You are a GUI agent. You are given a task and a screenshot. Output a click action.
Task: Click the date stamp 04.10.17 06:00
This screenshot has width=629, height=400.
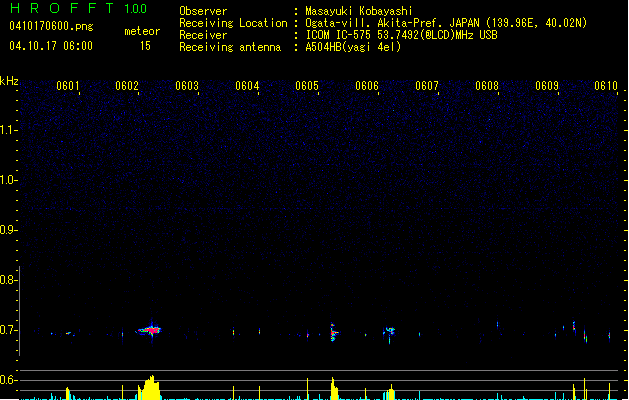tap(51, 46)
